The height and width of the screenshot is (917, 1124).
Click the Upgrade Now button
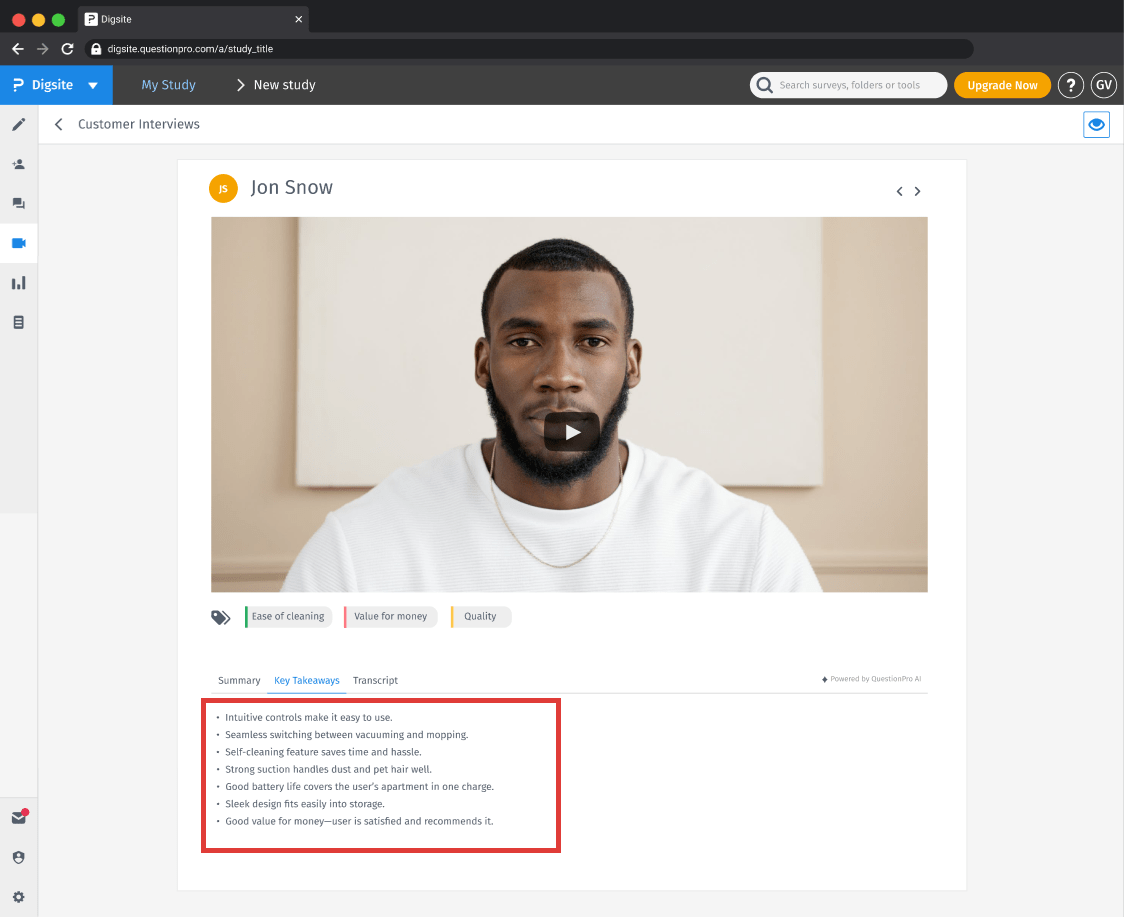coord(1002,85)
